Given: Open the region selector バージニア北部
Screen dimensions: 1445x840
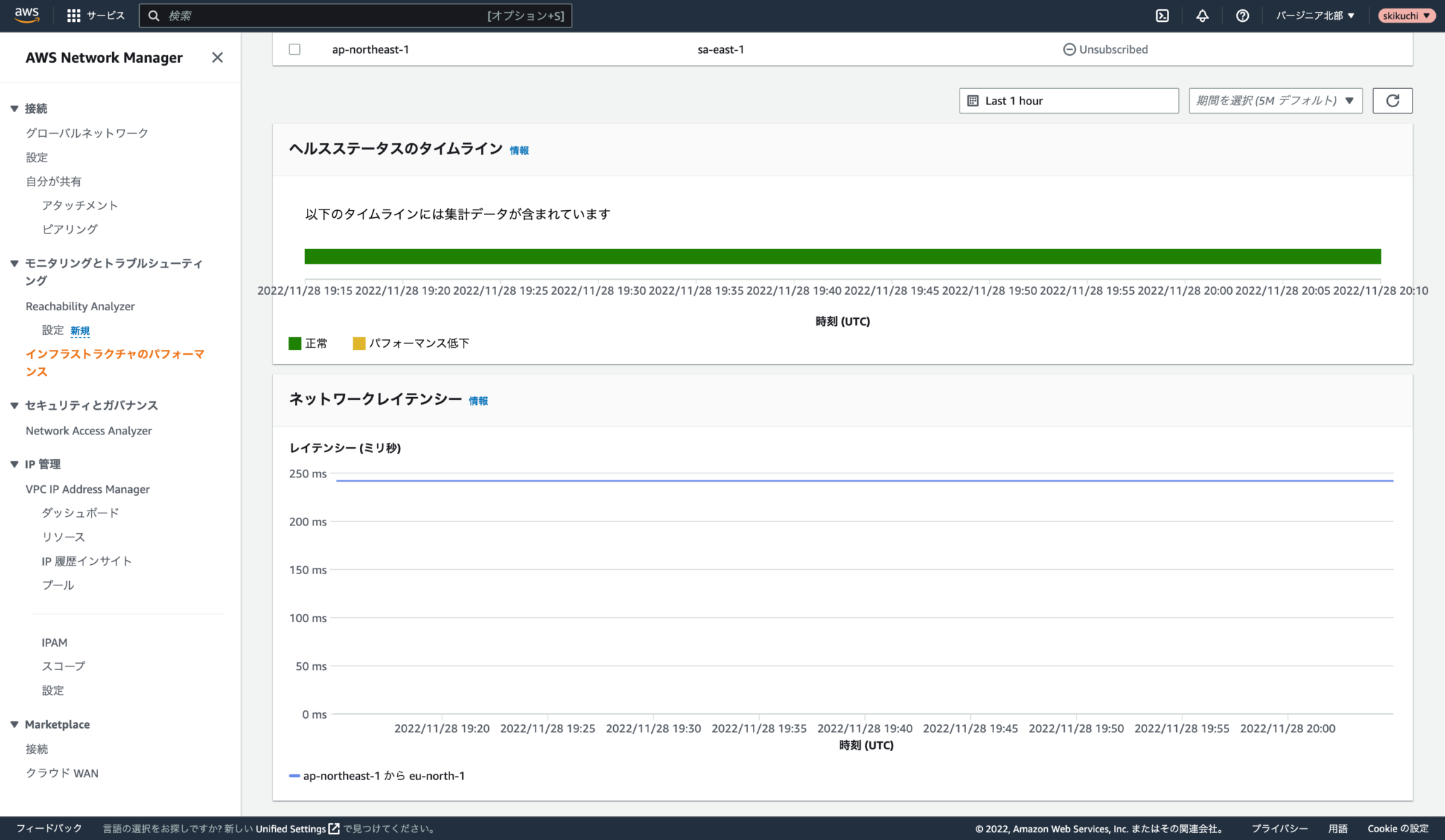Looking at the screenshot, I should 1315,16.
